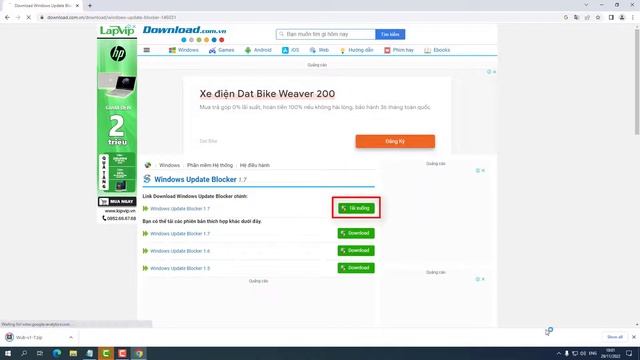This screenshot has width=640, height=360.
Task: Open Task View on the taskbar
Action: click(x=40, y=353)
